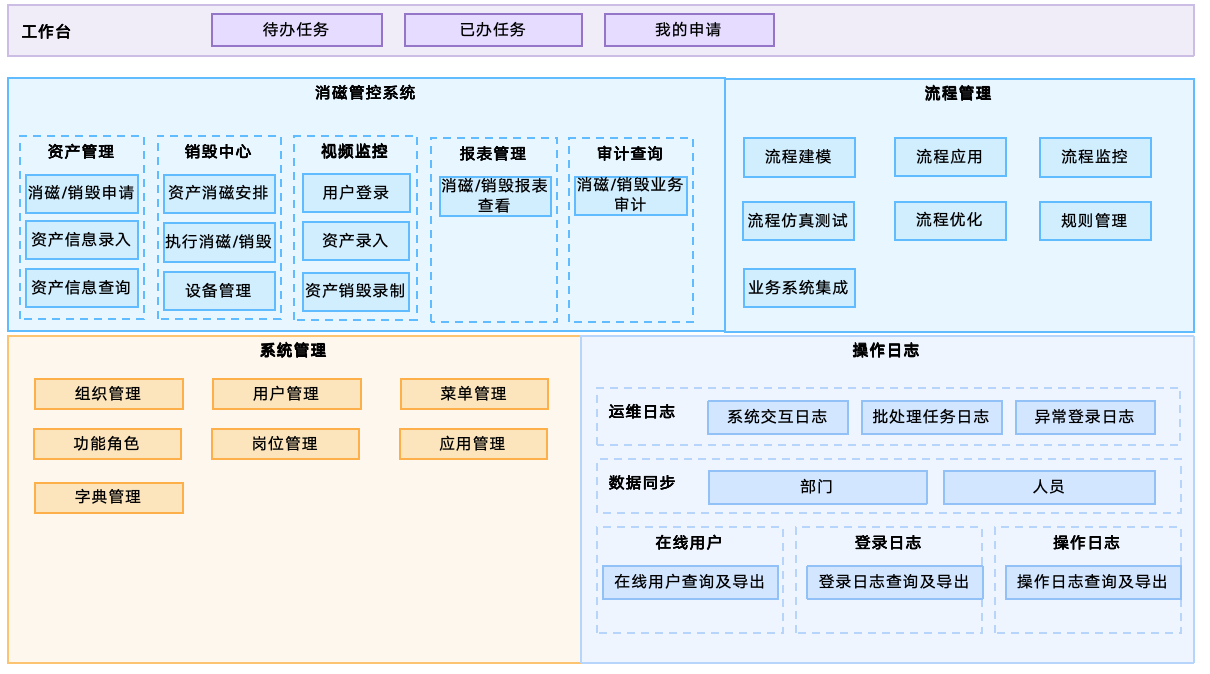Select the 字典管理 box
This screenshot has height=674, width=1210.
(x=109, y=498)
